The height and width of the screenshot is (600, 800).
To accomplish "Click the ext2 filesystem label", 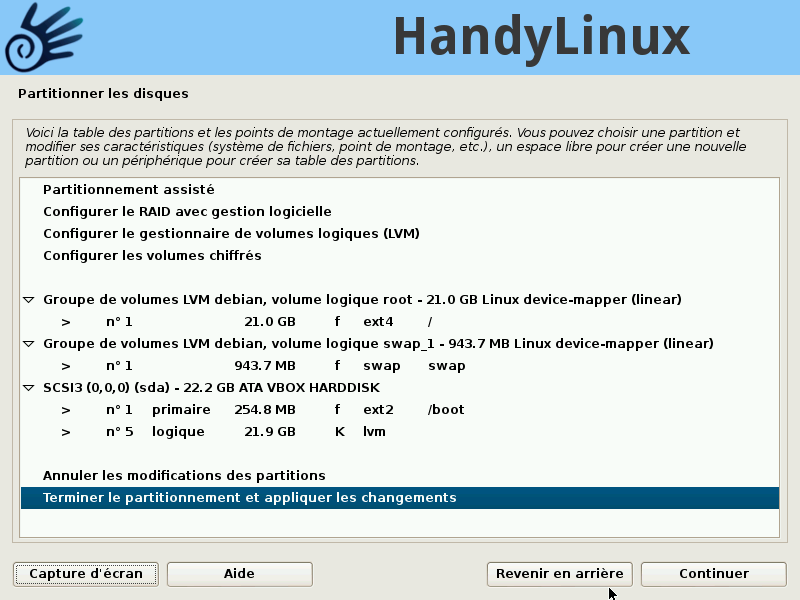I will pyautogui.click(x=378, y=410).
